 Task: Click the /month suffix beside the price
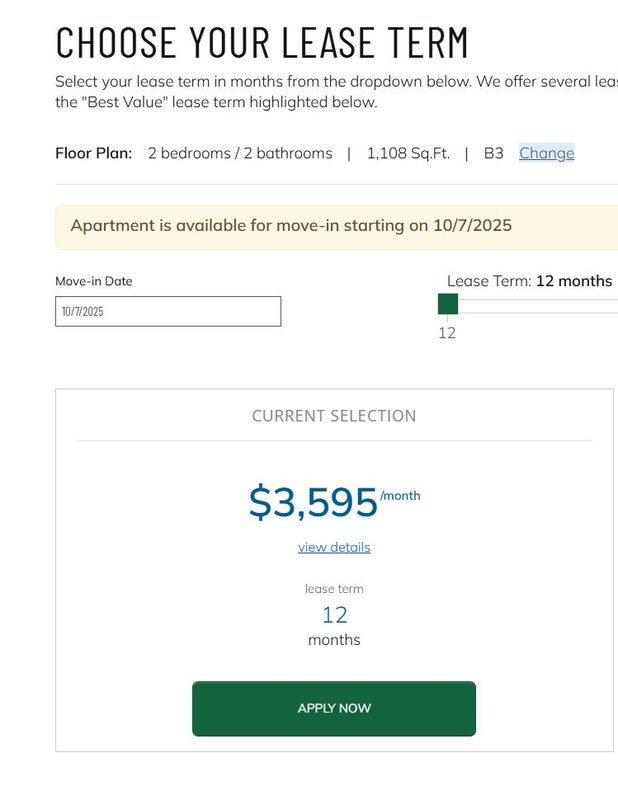[400, 495]
